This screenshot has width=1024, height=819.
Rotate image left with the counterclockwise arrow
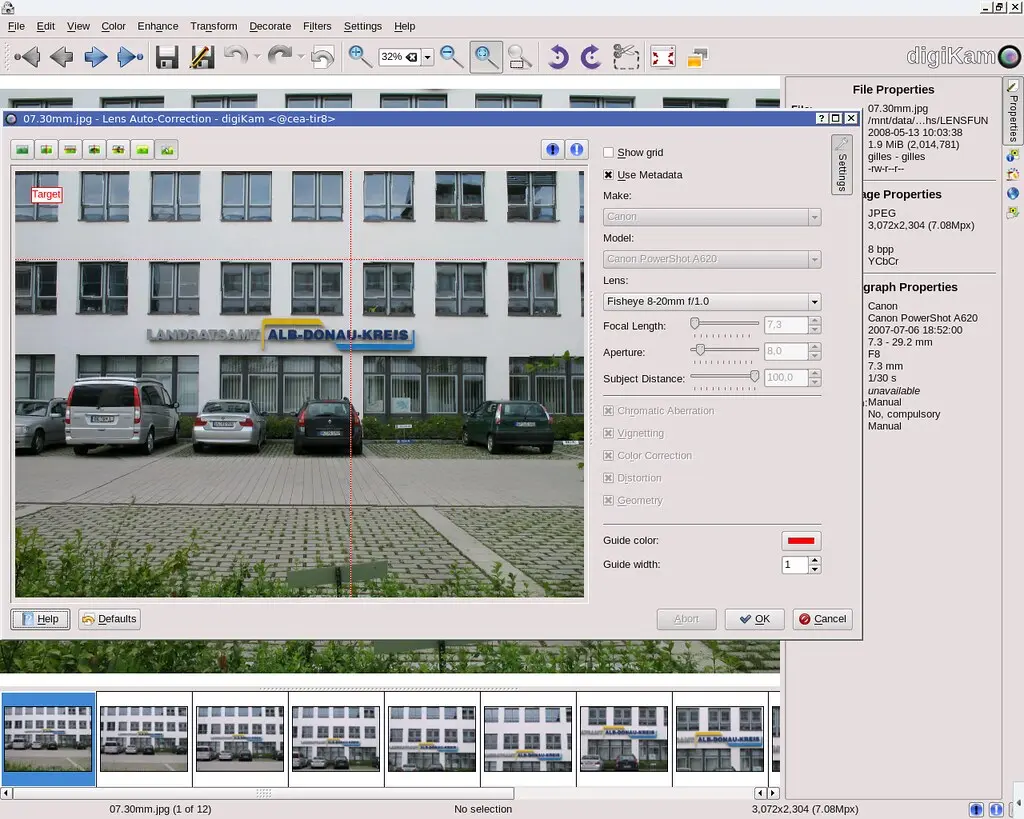coord(559,57)
